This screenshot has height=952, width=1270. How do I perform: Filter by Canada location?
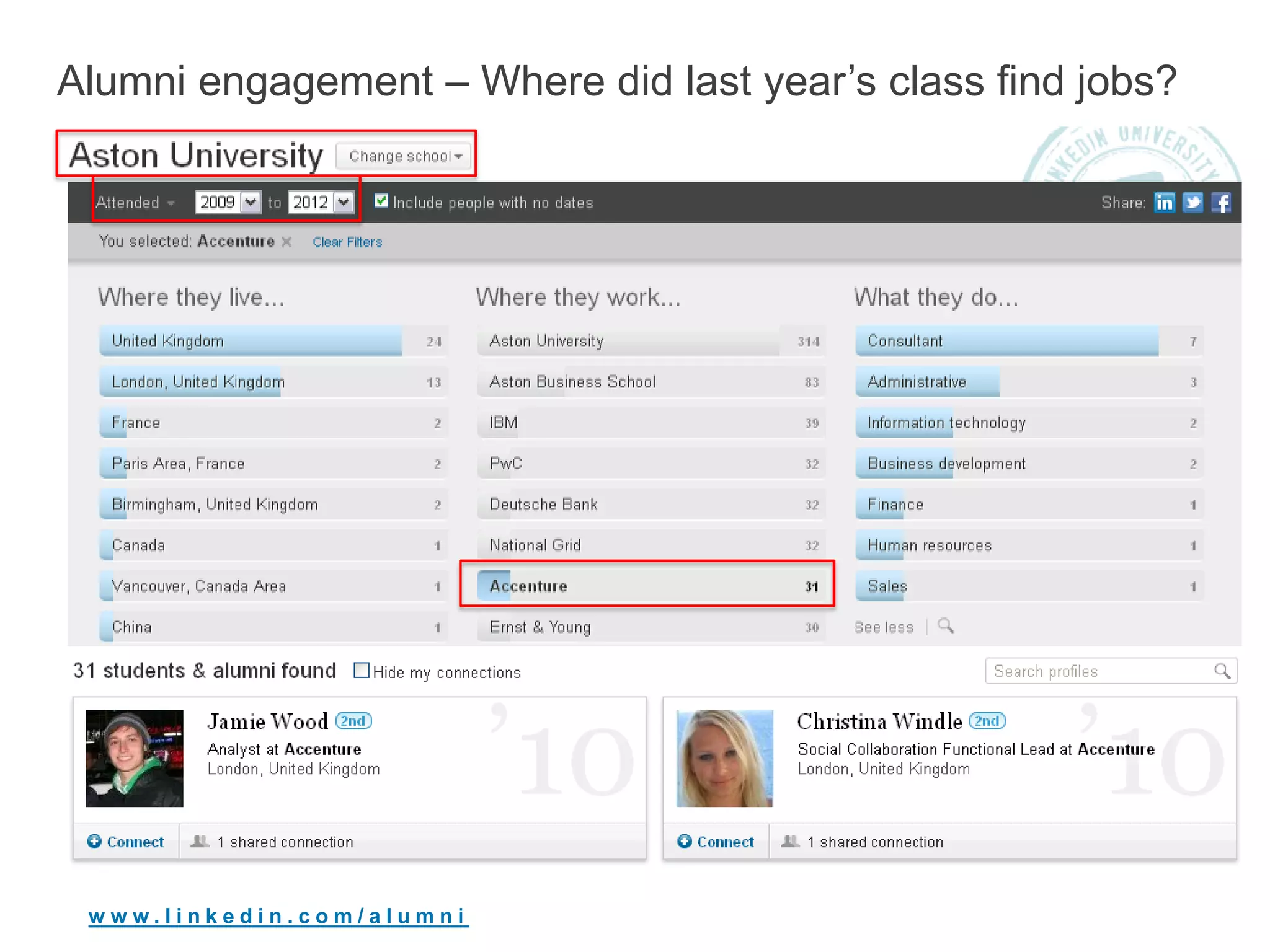(273, 545)
